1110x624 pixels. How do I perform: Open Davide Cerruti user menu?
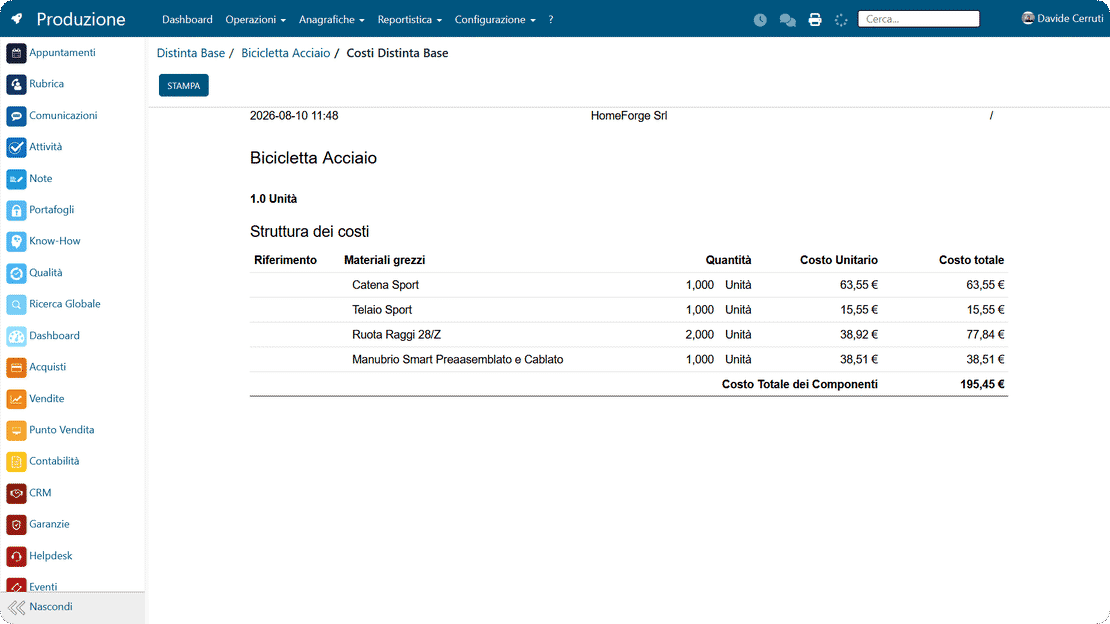[1063, 18]
